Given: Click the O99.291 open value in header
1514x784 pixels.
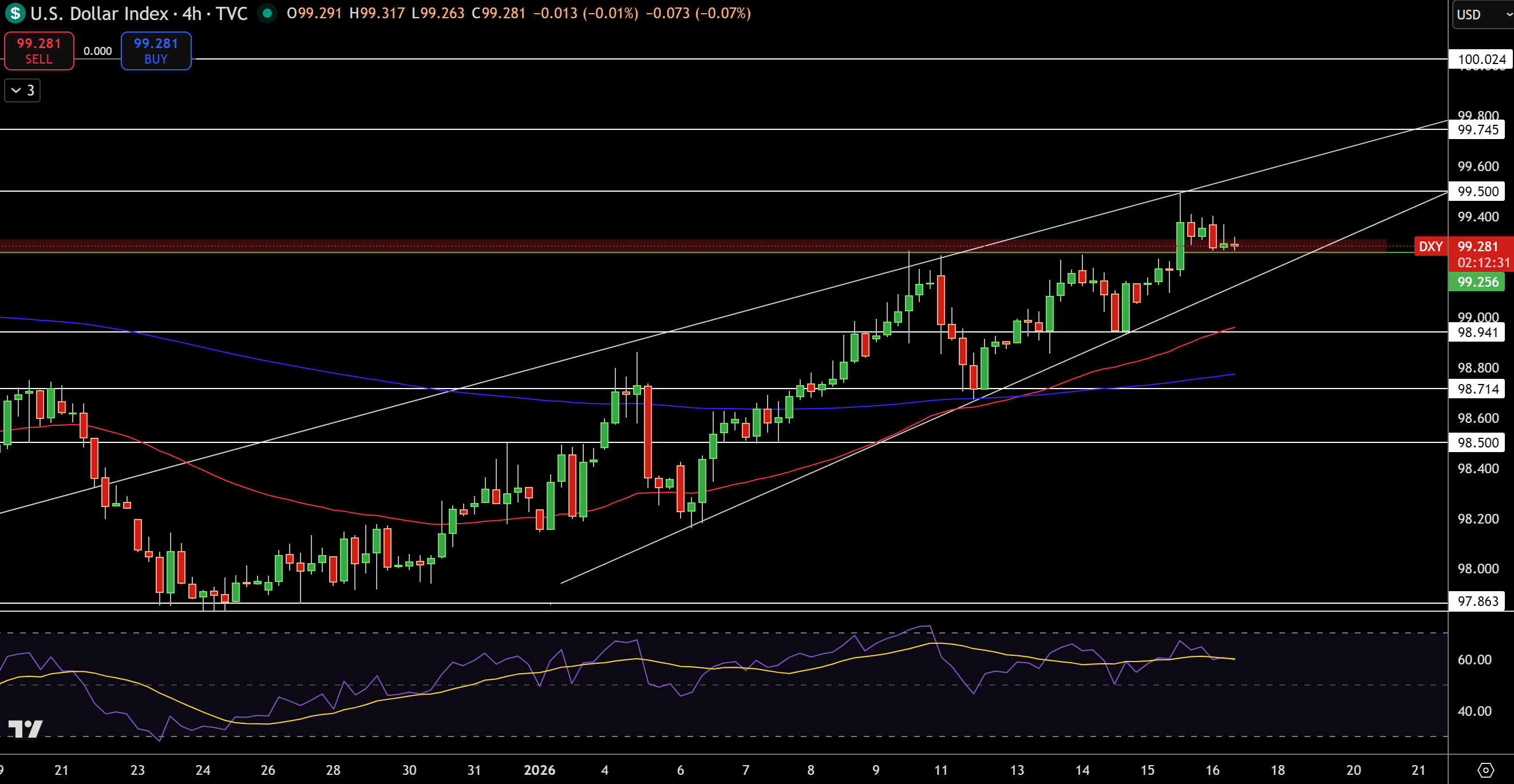Looking at the screenshot, I should tap(314, 13).
